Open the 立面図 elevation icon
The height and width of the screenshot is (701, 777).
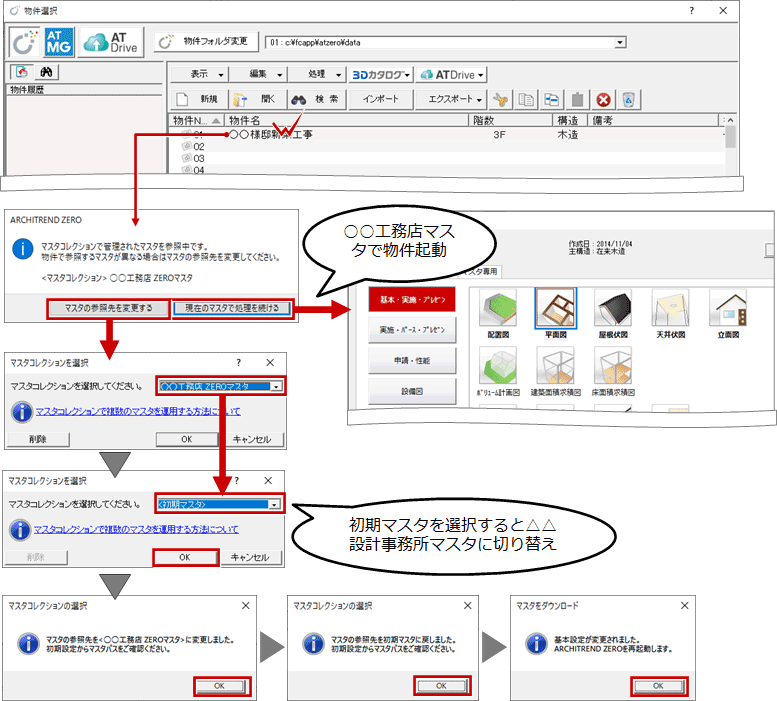pos(728,313)
